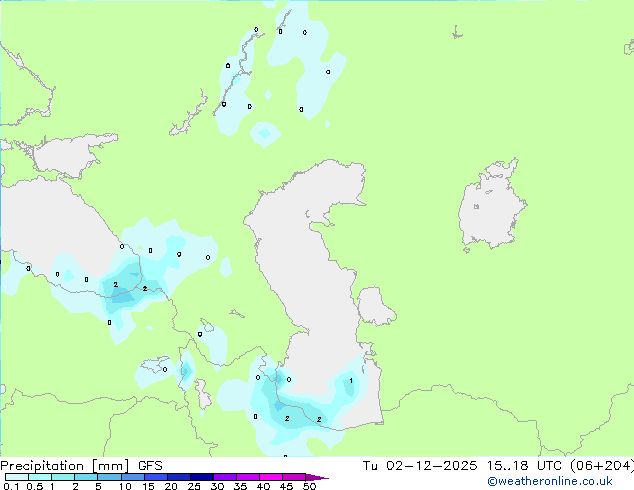Click the over-50 arrow at legend end
The image size is (634, 490).
click(317, 477)
